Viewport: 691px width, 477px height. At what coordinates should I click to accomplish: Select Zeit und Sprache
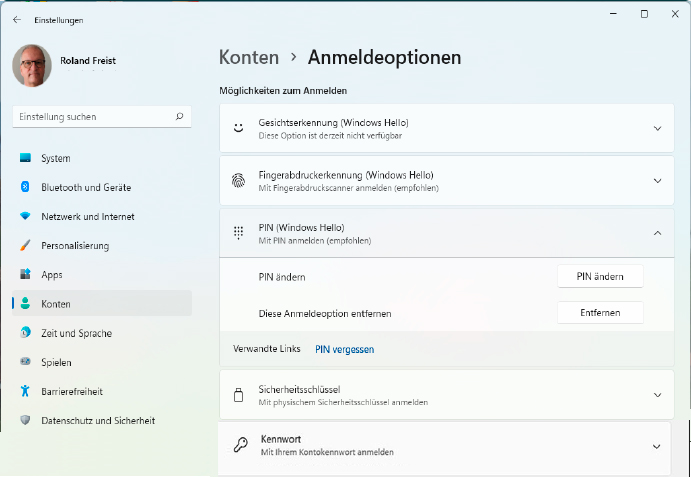pyautogui.click(x=102, y=333)
